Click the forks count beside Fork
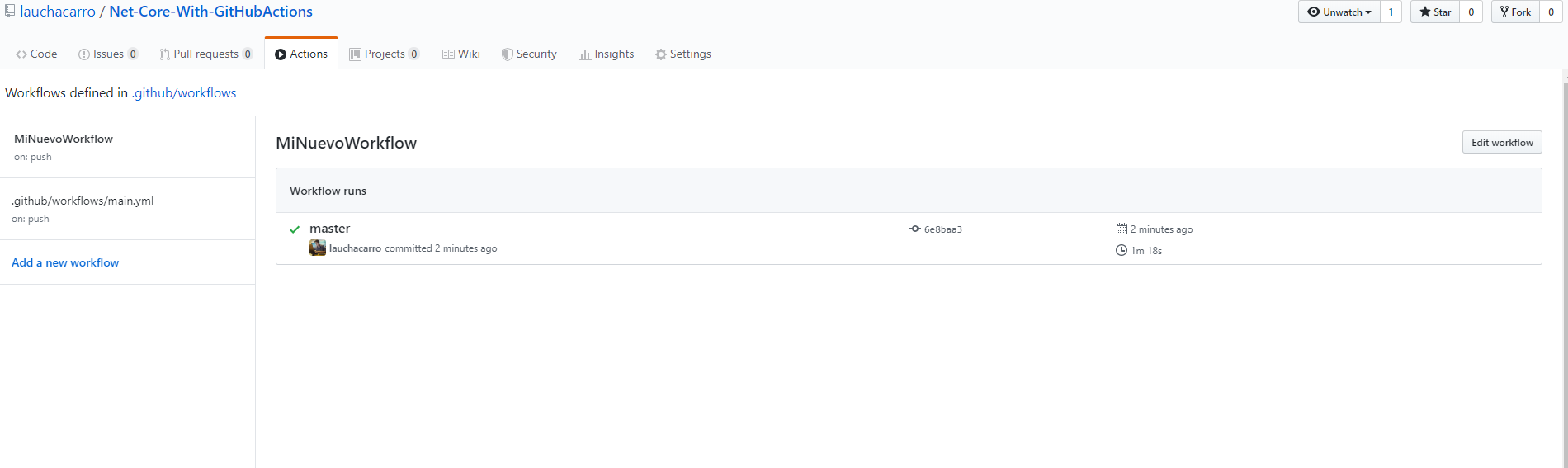This screenshot has width=1568, height=468. coord(1551,12)
